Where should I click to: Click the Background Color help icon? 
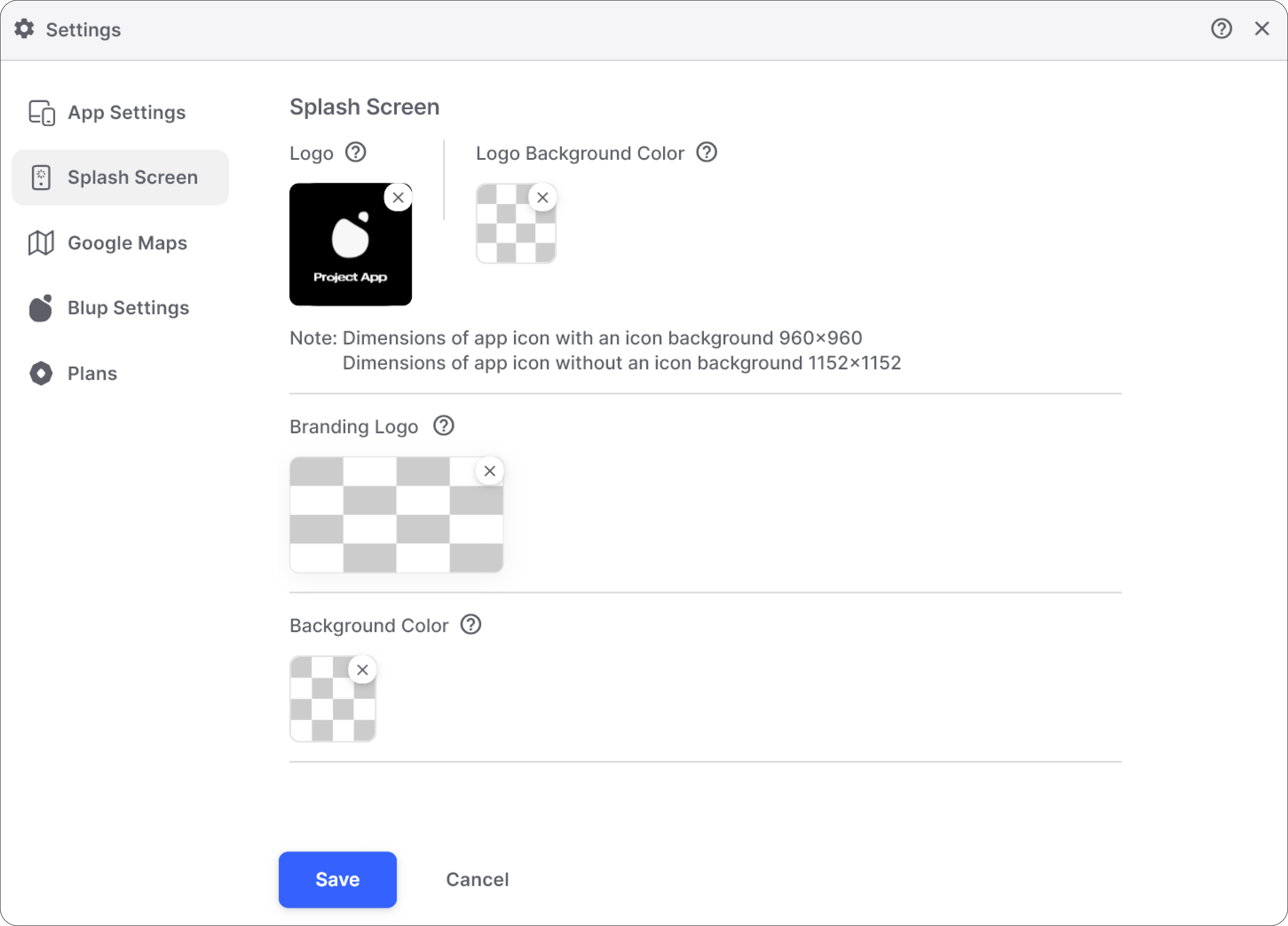coord(471,624)
